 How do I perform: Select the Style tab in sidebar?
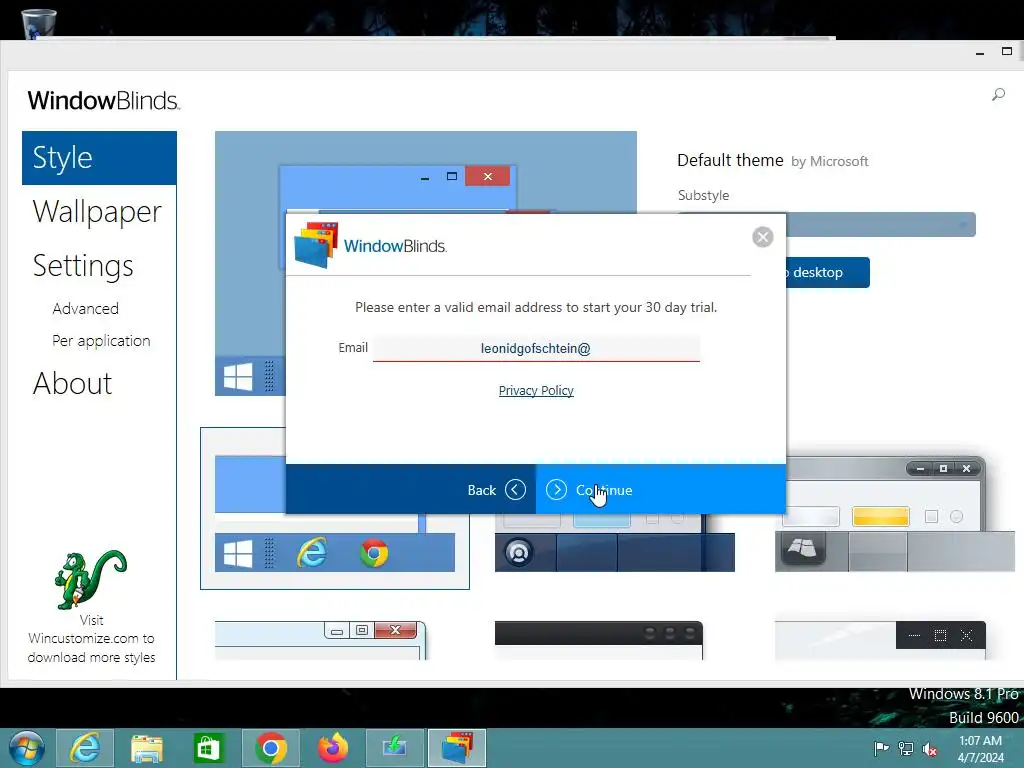coord(99,158)
